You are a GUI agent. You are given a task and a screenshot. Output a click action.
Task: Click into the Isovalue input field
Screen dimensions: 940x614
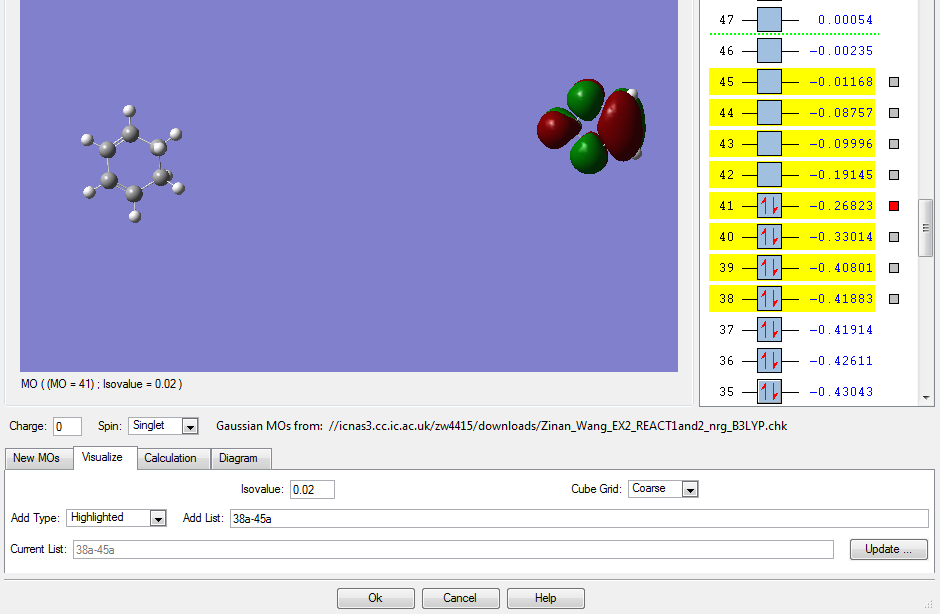click(312, 489)
